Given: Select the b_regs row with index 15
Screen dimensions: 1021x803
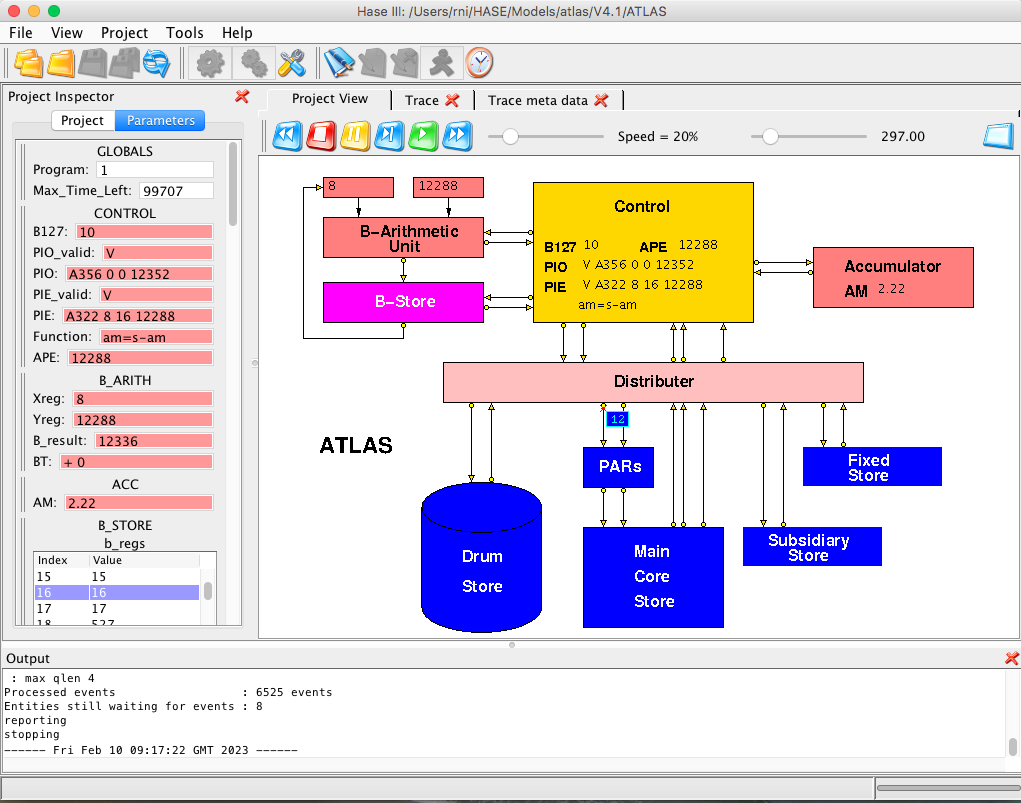Looking at the screenshot, I should (x=117, y=576).
